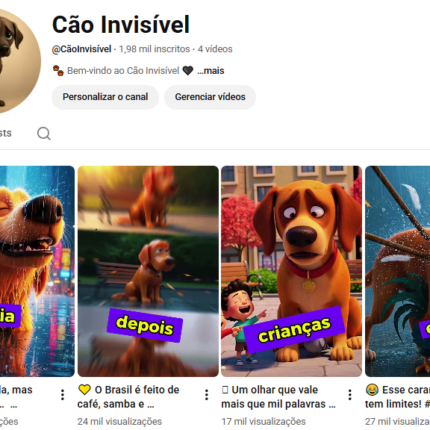Click the black heart icon in description
The width and height of the screenshot is (430, 430).
point(188,71)
